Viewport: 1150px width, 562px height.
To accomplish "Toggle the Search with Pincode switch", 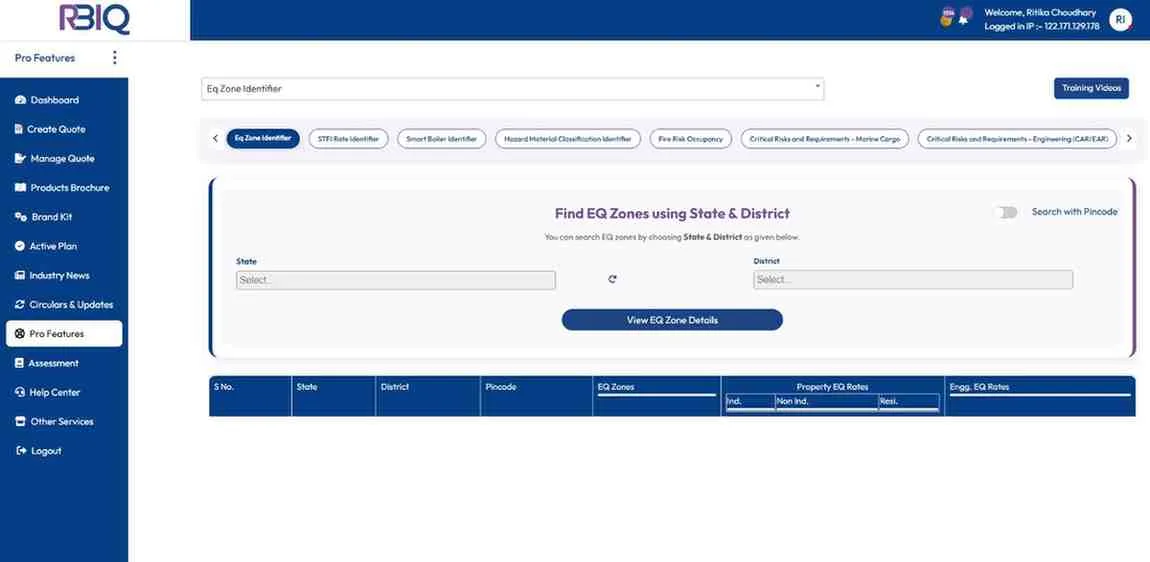I will point(1007,212).
